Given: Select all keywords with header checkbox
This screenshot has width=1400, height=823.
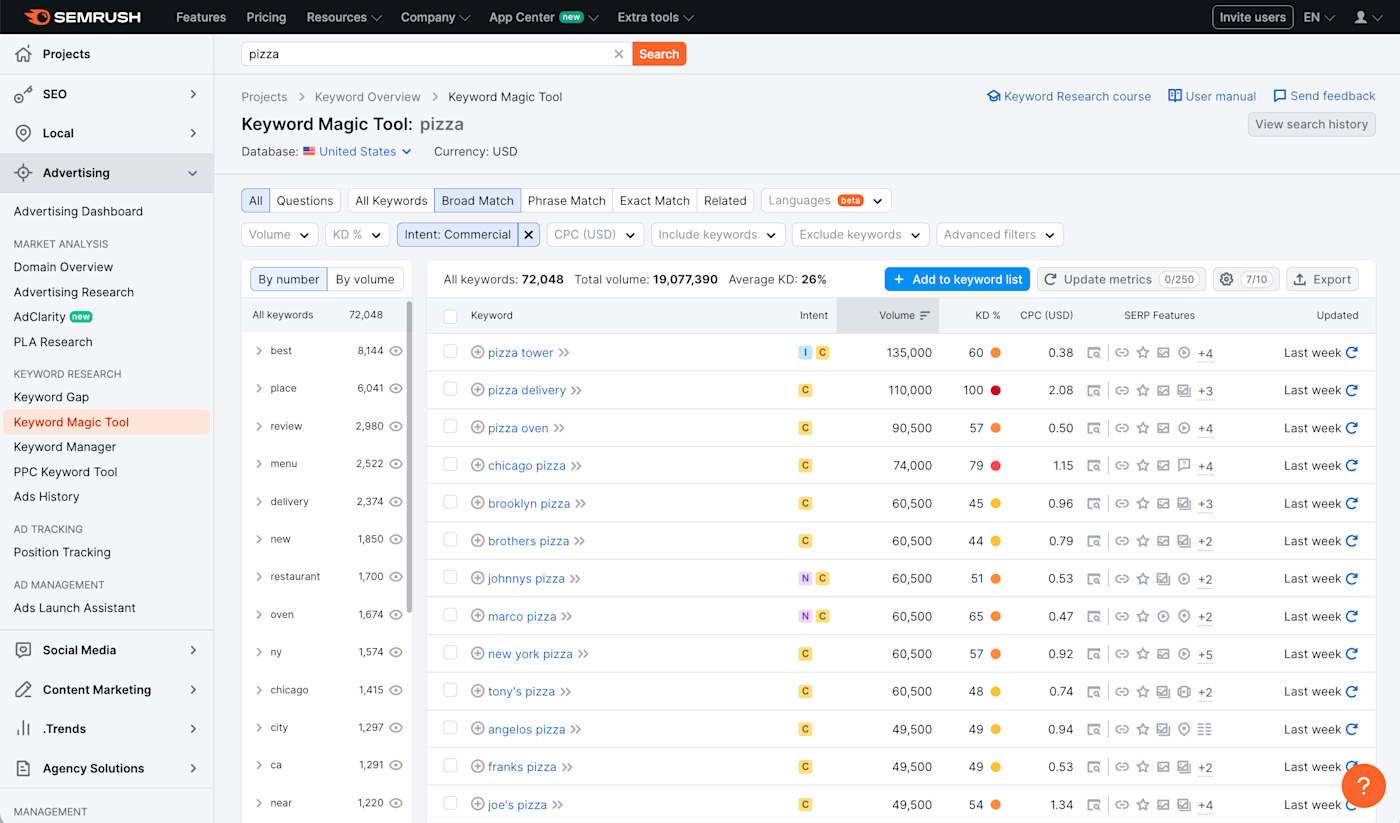Looking at the screenshot, I should click(450, 316).
